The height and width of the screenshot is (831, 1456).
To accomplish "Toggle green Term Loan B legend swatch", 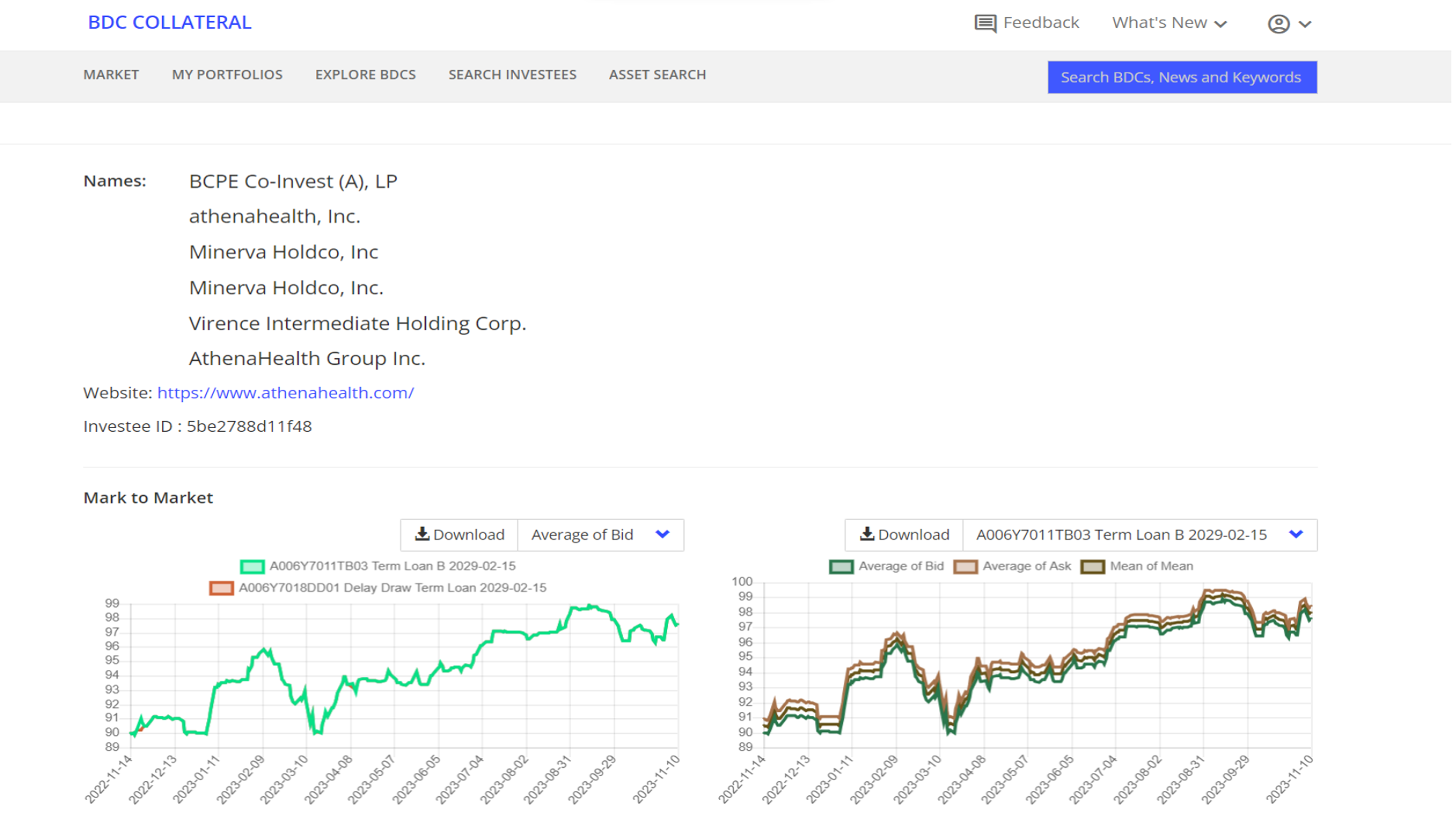I will tap(252, 566).
